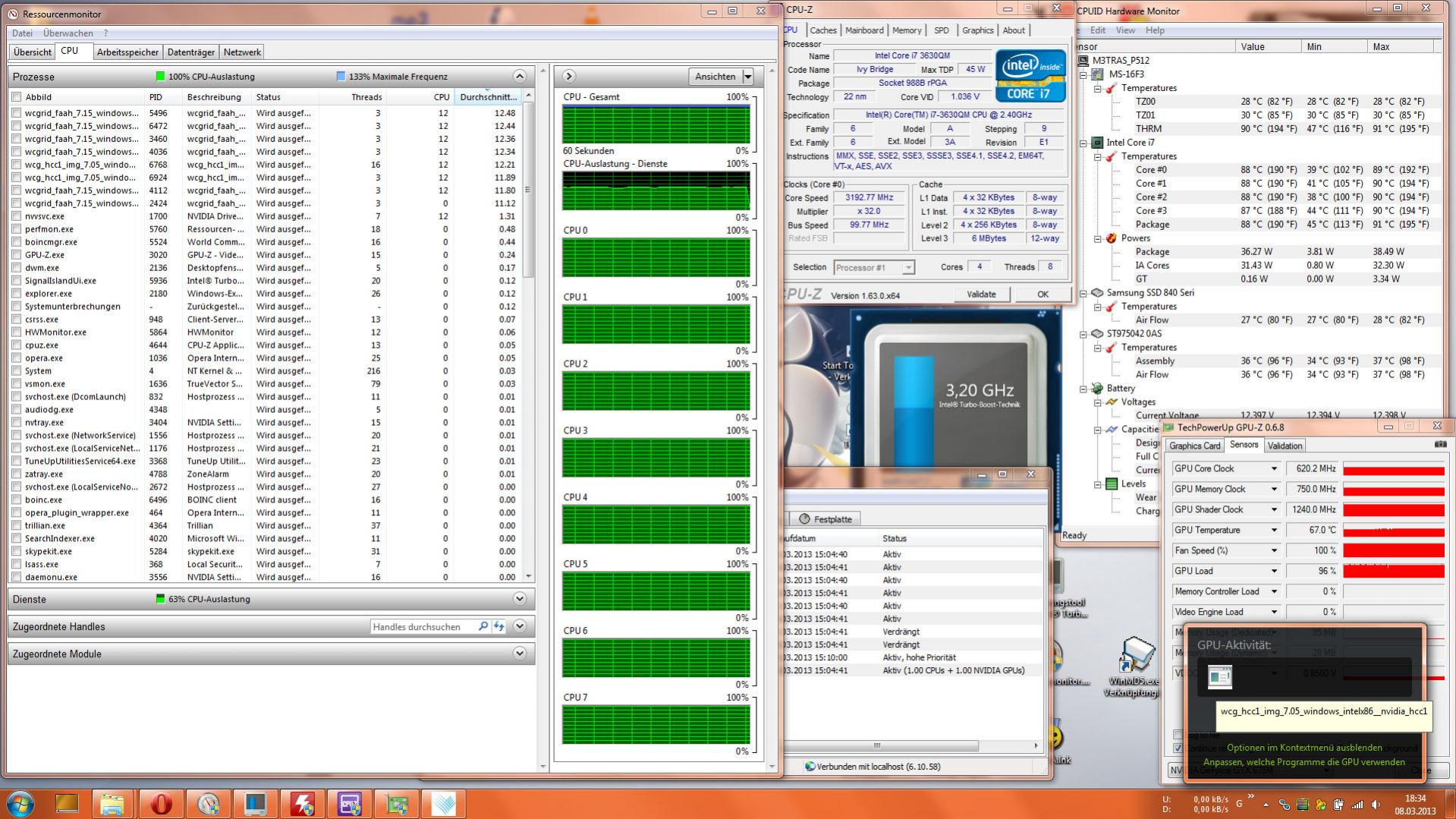Expand the Dienste section

520,599
